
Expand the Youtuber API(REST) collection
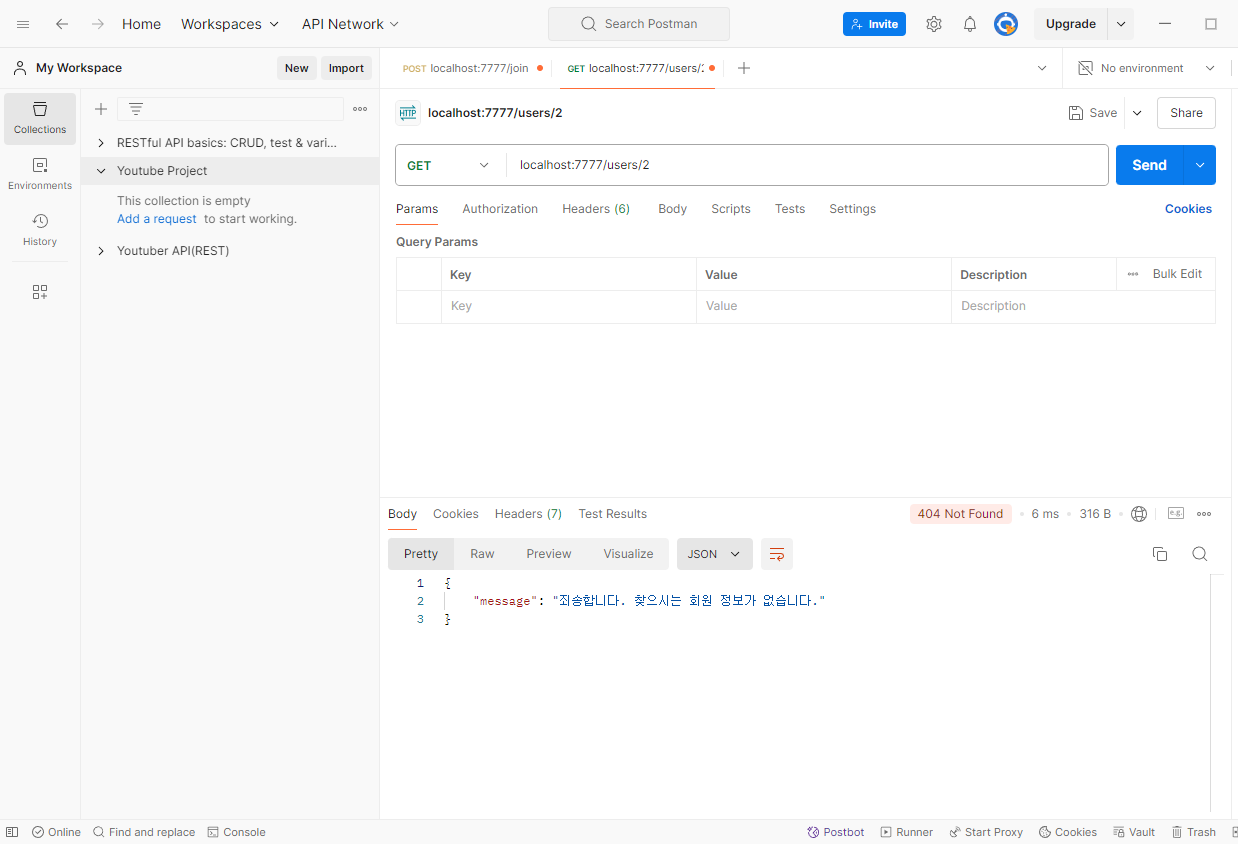101,251
